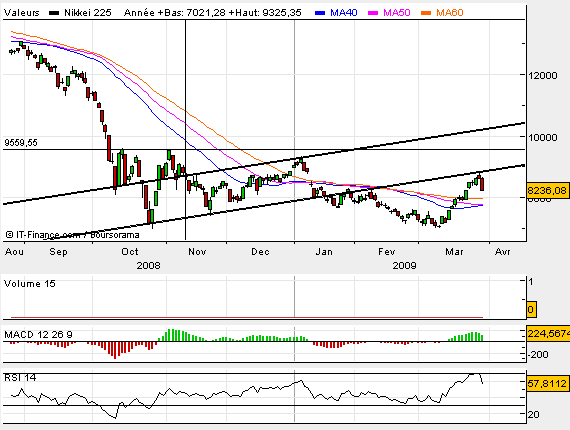Click the -200 MACD axis label
570x430 pixels.
[x=538, y=354]
